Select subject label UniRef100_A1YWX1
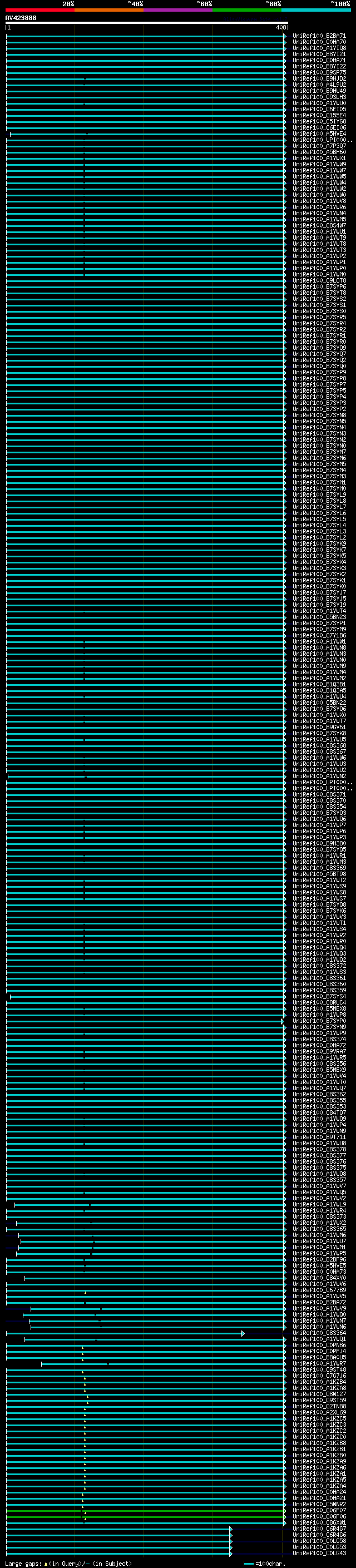The image size is (356, 1568). 319,159
